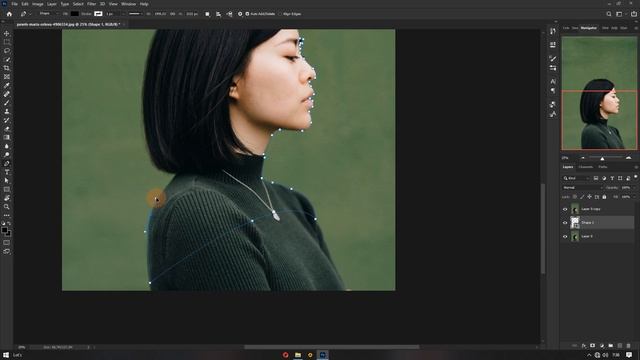Screen dimensions: 640x360
Task: Select the Hand tool
Action: click(7, 198)
